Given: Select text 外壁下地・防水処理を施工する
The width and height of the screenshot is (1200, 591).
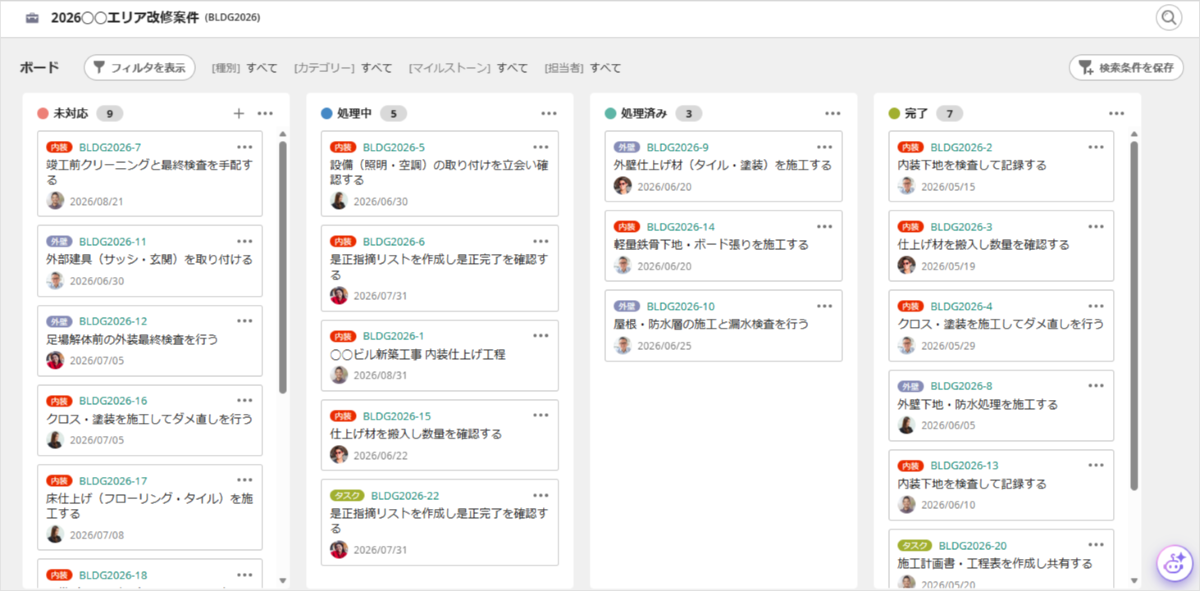Looking at the screenshot, I should point(978,404).
